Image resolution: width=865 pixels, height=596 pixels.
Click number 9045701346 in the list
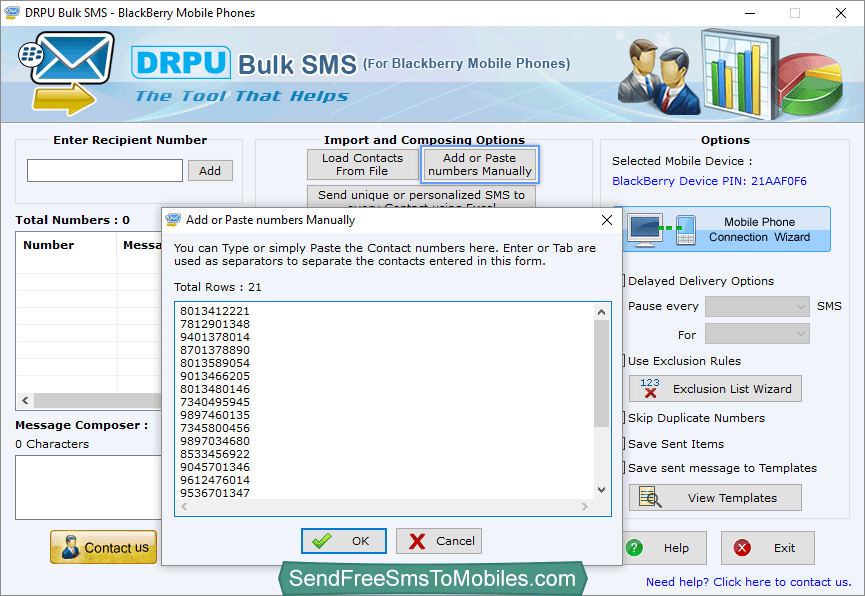[x=215, y=467]
